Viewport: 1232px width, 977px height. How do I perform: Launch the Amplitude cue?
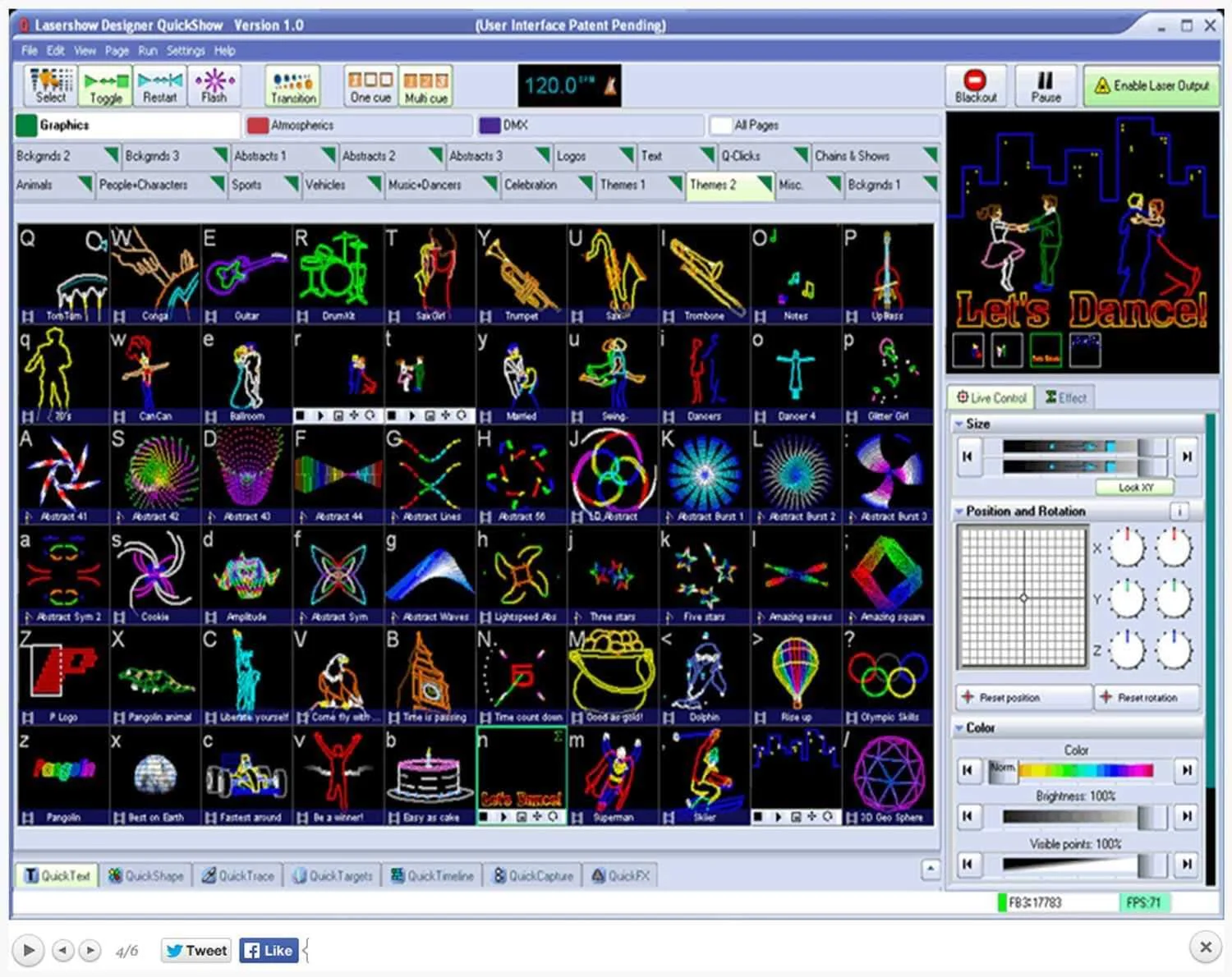click(x=246, y=576)
